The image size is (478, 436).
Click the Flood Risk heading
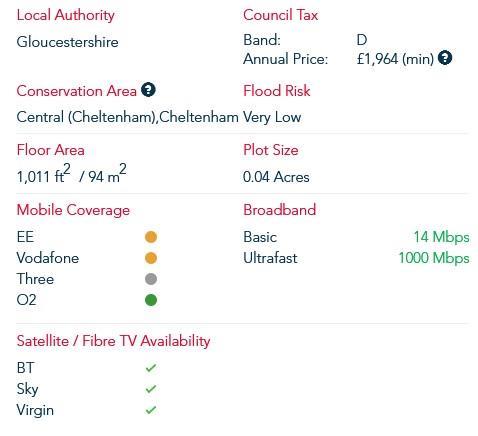pos(277,91)
